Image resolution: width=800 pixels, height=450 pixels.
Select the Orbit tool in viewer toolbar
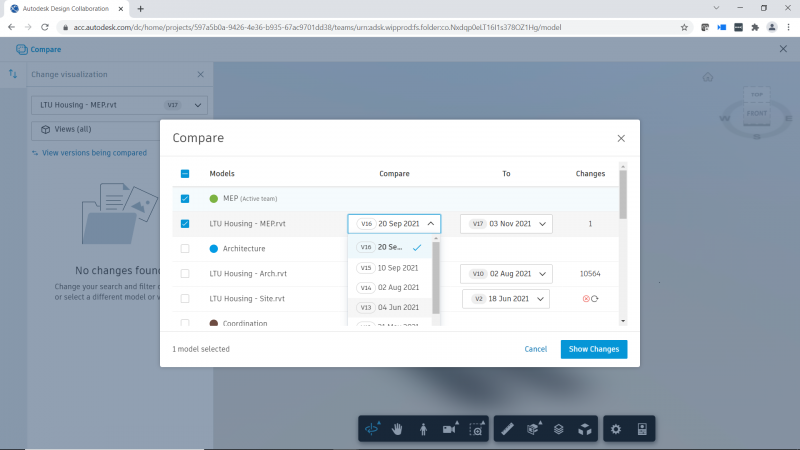tap(372, 429)
